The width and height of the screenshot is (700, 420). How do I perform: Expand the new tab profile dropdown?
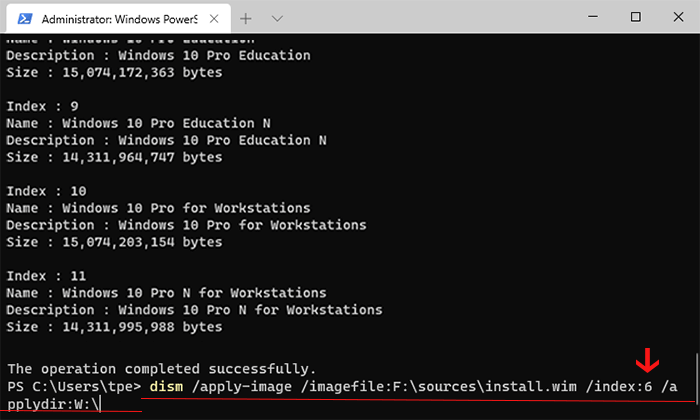coord(277,19)
